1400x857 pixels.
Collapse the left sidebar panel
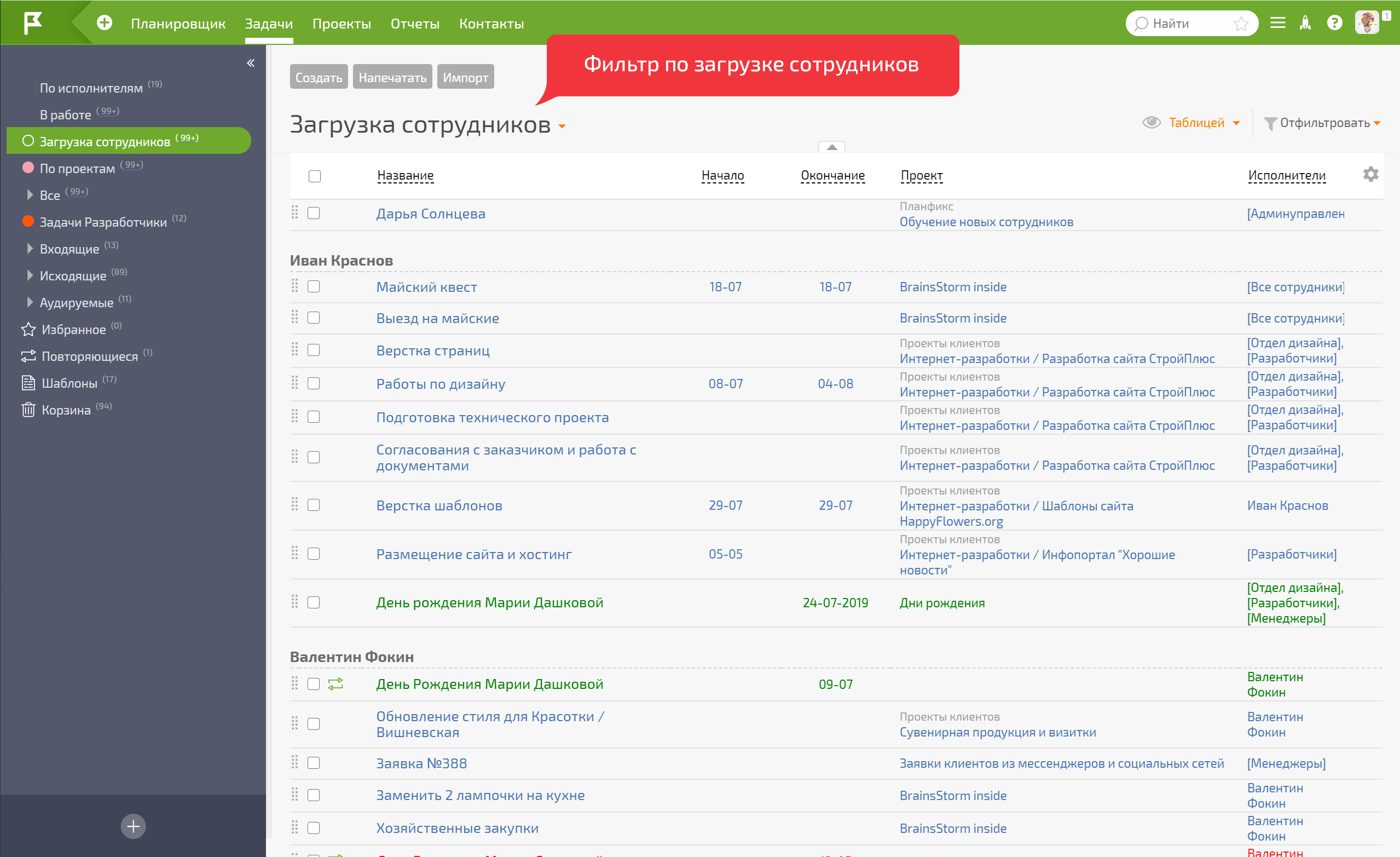(x=251, y=63)
